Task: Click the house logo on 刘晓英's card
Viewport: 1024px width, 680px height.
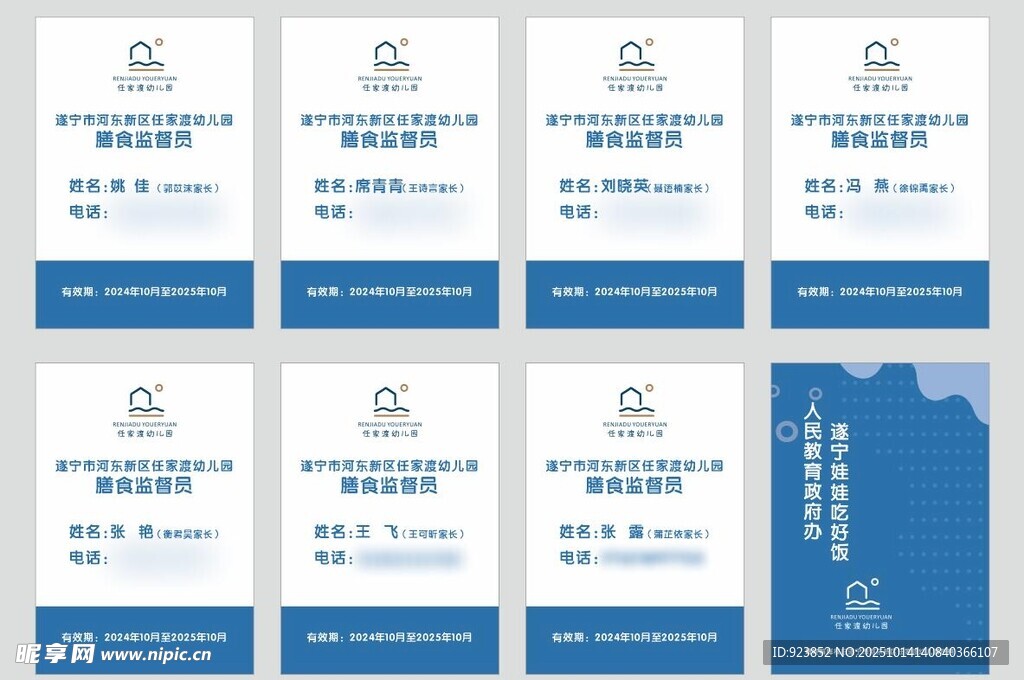Action: pos(635,54)
